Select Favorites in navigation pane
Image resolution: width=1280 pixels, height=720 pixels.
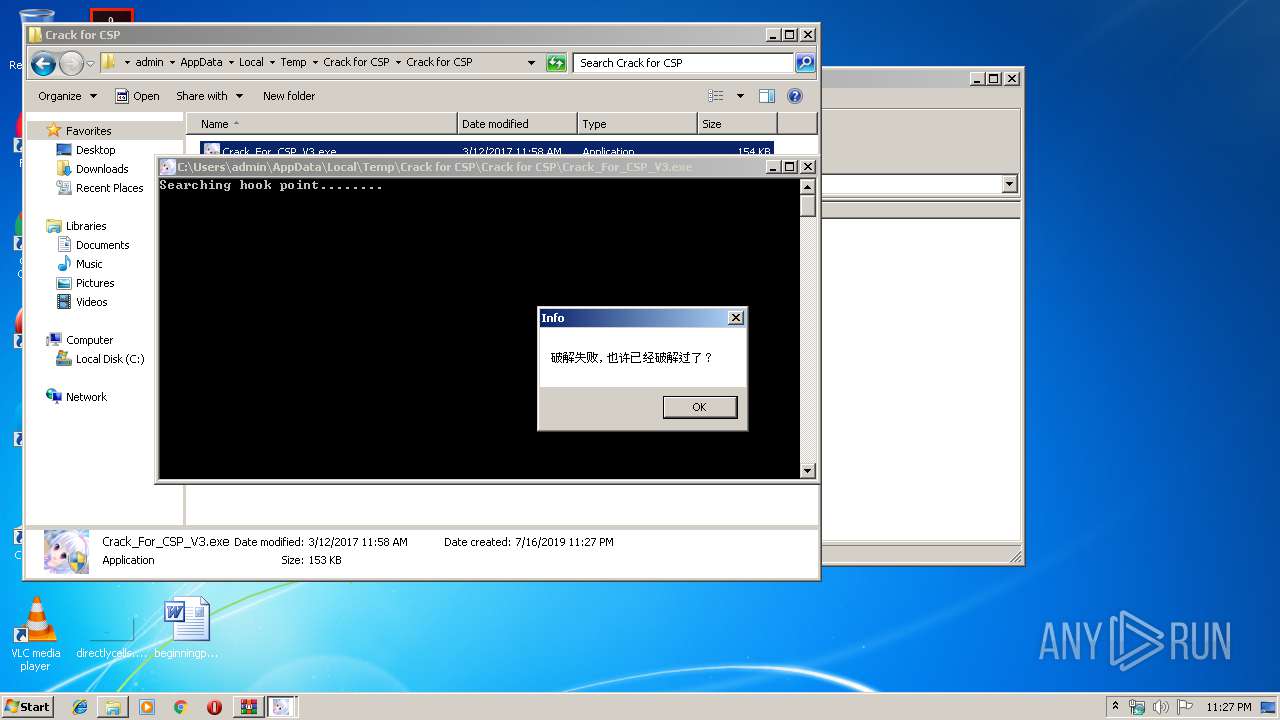coord(88,131)
